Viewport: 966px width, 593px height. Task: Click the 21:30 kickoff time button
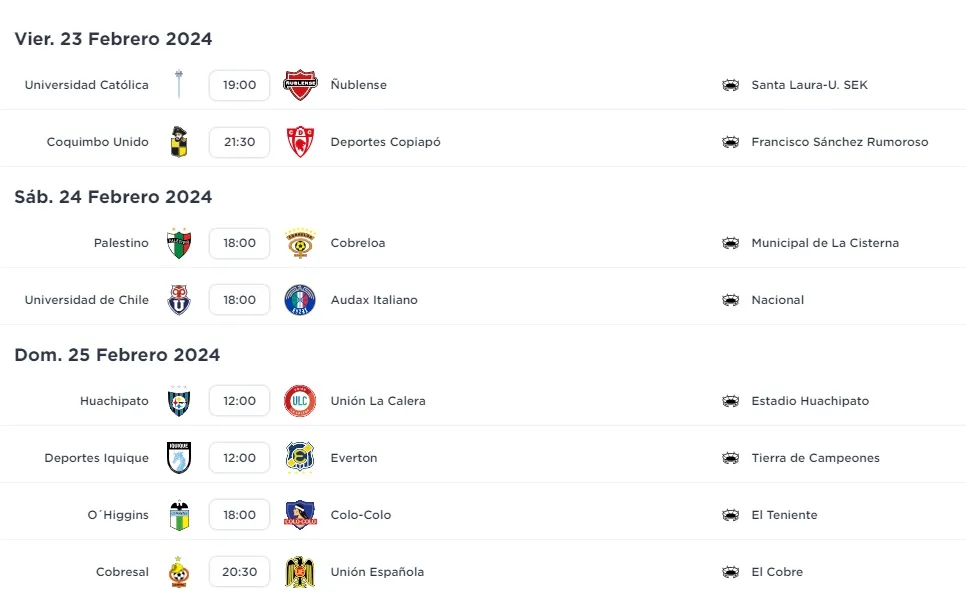click(x=239, y=142)
